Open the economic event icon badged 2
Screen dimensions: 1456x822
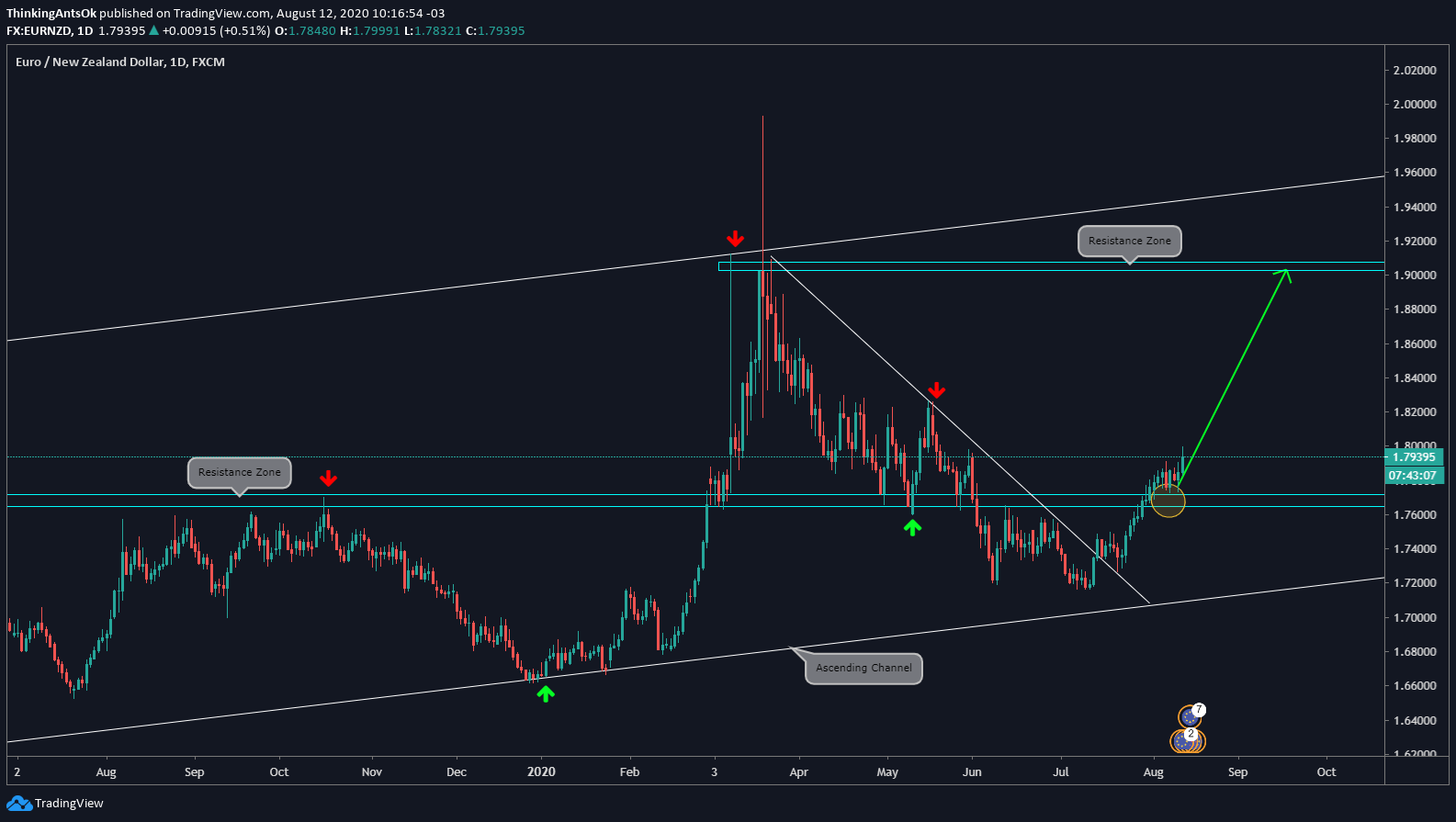(1188, 740)
